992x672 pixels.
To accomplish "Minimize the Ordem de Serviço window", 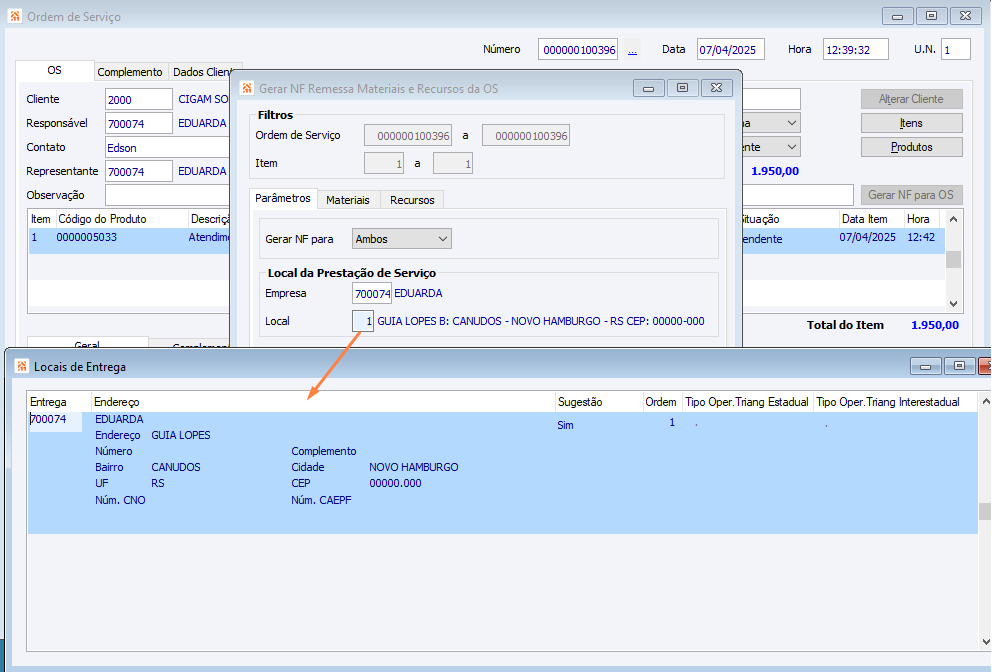I will click(x=897, y=16).
